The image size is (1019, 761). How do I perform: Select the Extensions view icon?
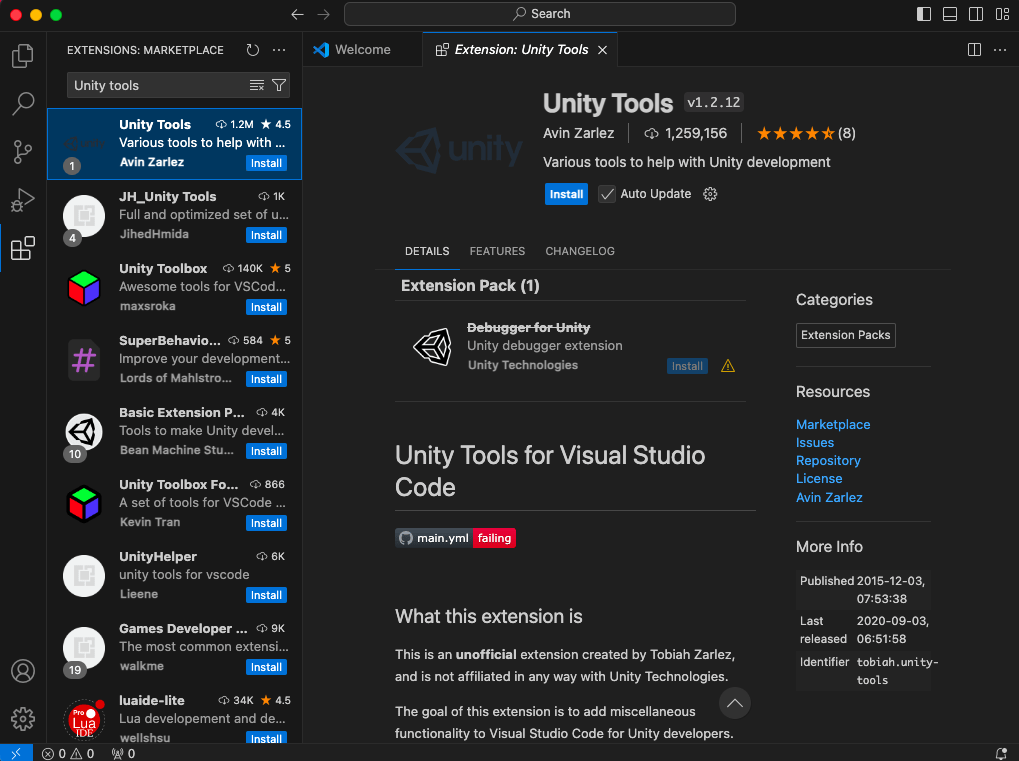tap(23, 248)
